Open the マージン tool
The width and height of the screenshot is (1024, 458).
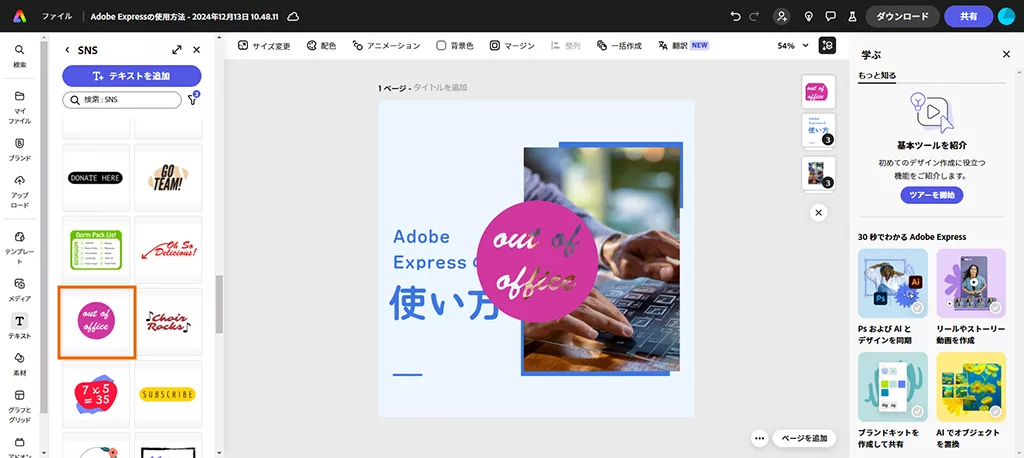[x=512, y=46]
